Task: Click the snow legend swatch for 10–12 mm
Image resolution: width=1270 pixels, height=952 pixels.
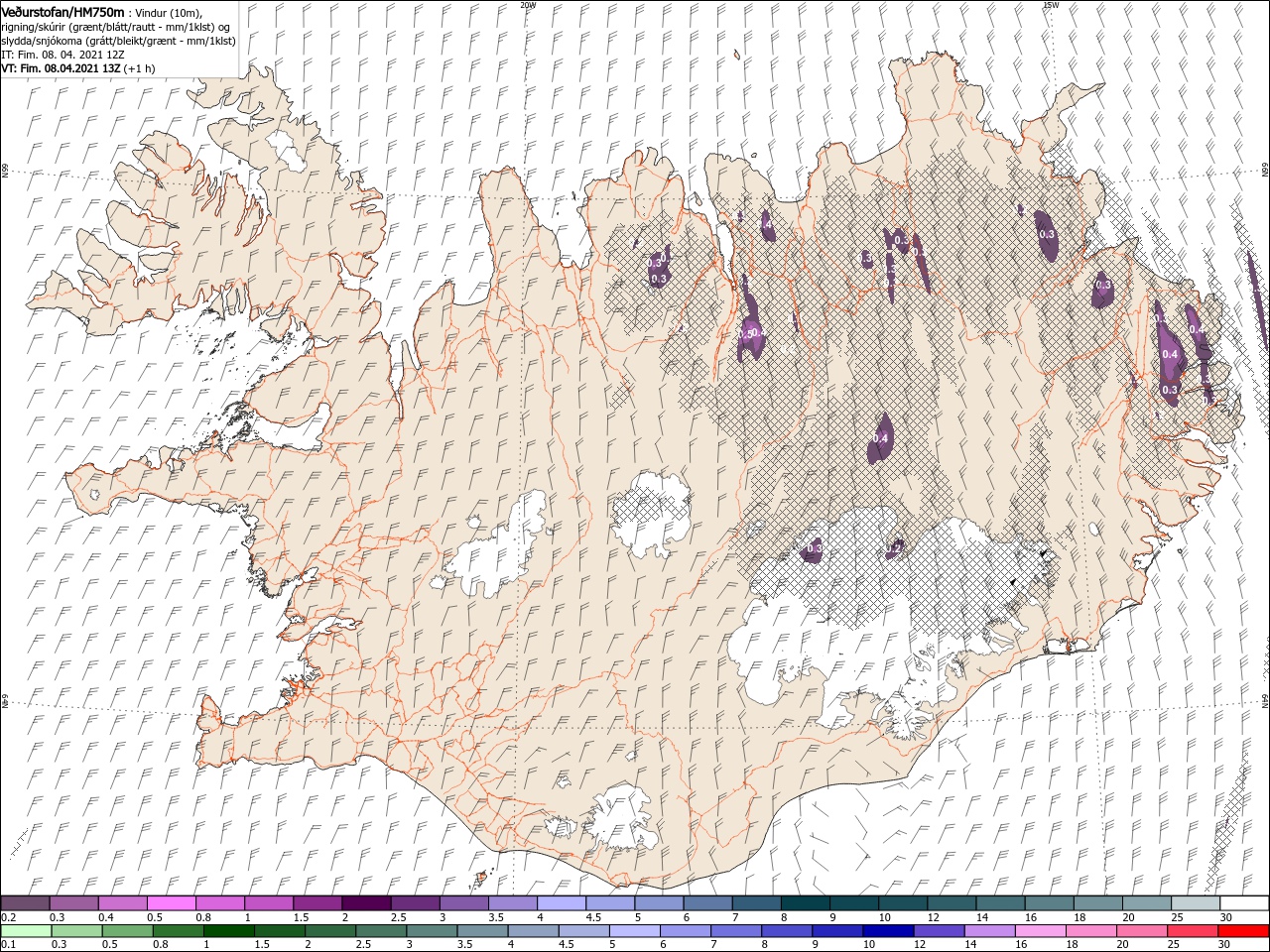Action: click(902, 903)
